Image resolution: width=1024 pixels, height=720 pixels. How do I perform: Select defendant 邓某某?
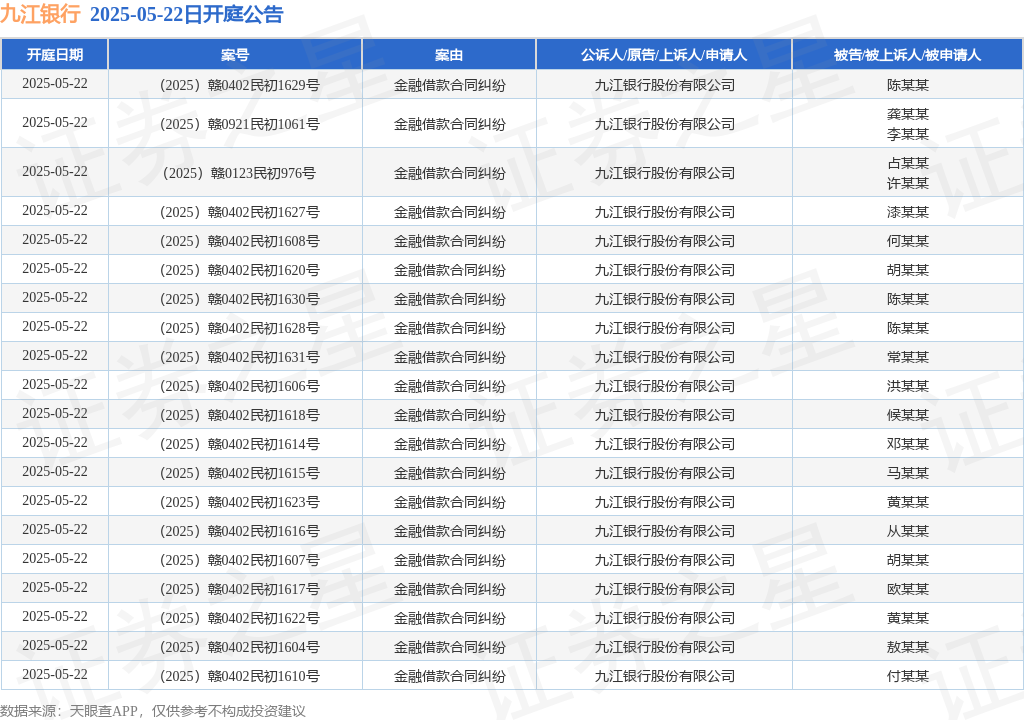(908, 444)
